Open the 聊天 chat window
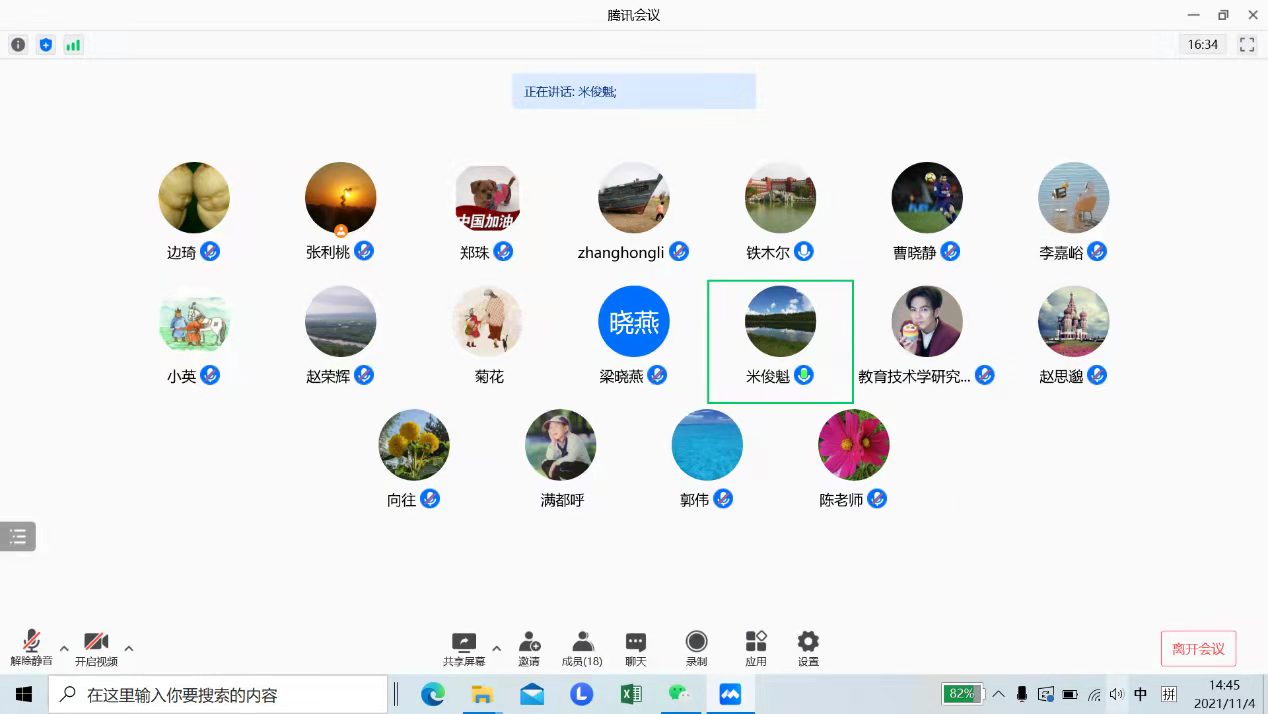Screen dimensions: 1268x714 coord(635,648)
